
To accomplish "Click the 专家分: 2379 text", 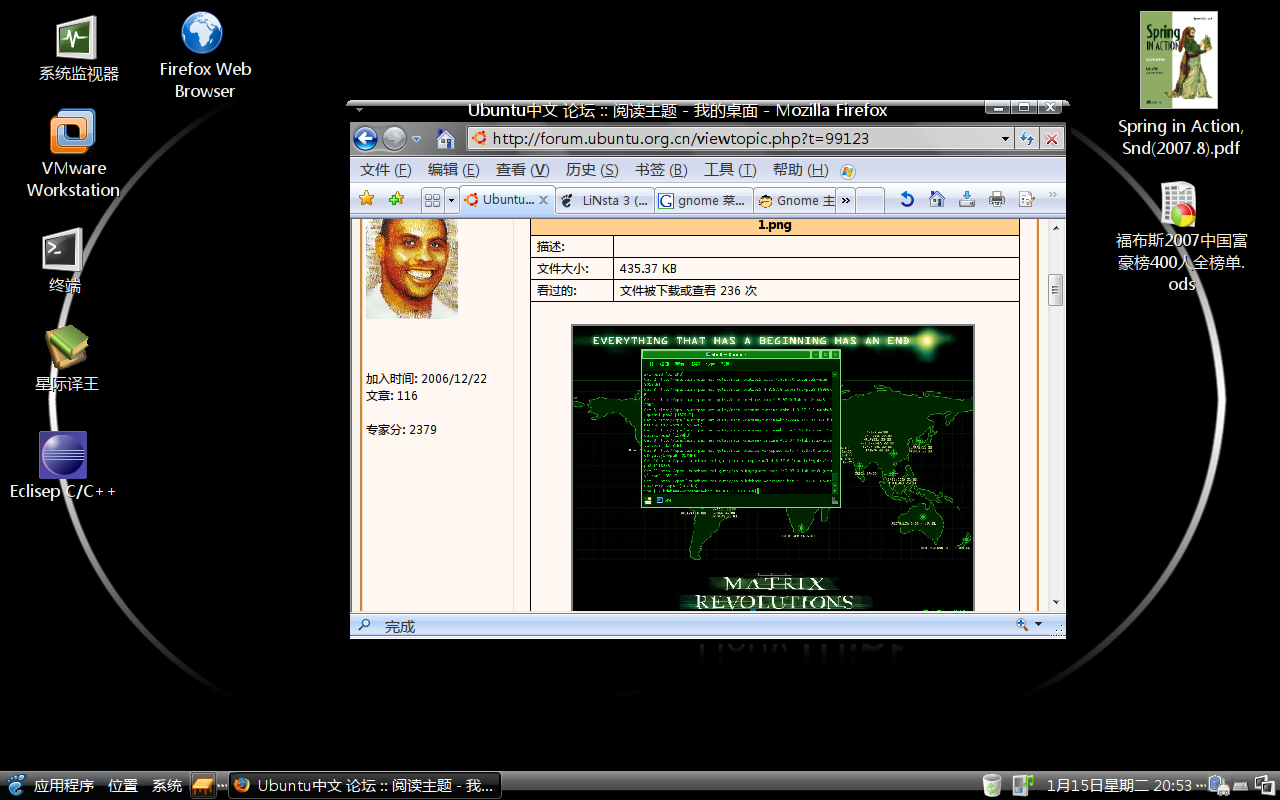I will [x=401, y=430].
